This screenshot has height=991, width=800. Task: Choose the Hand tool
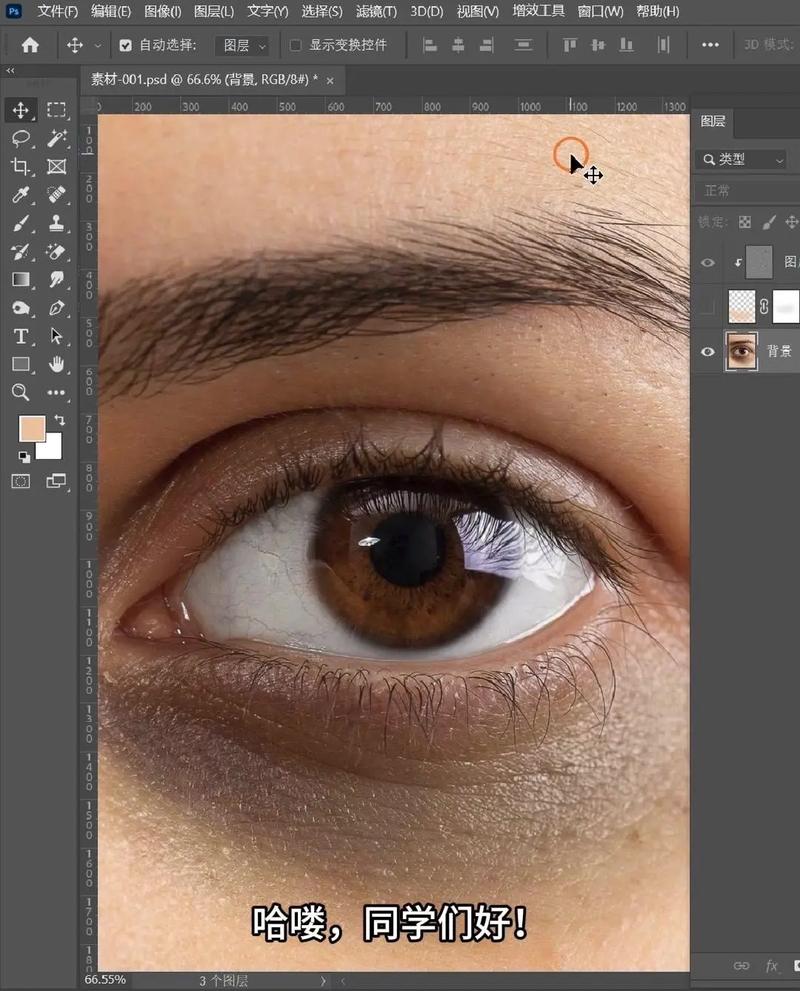point(56,364)
